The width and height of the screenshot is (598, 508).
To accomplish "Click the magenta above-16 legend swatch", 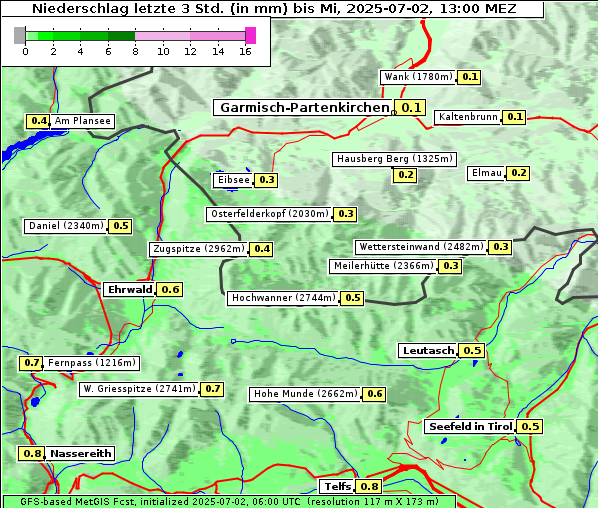I will click(251, 35).
